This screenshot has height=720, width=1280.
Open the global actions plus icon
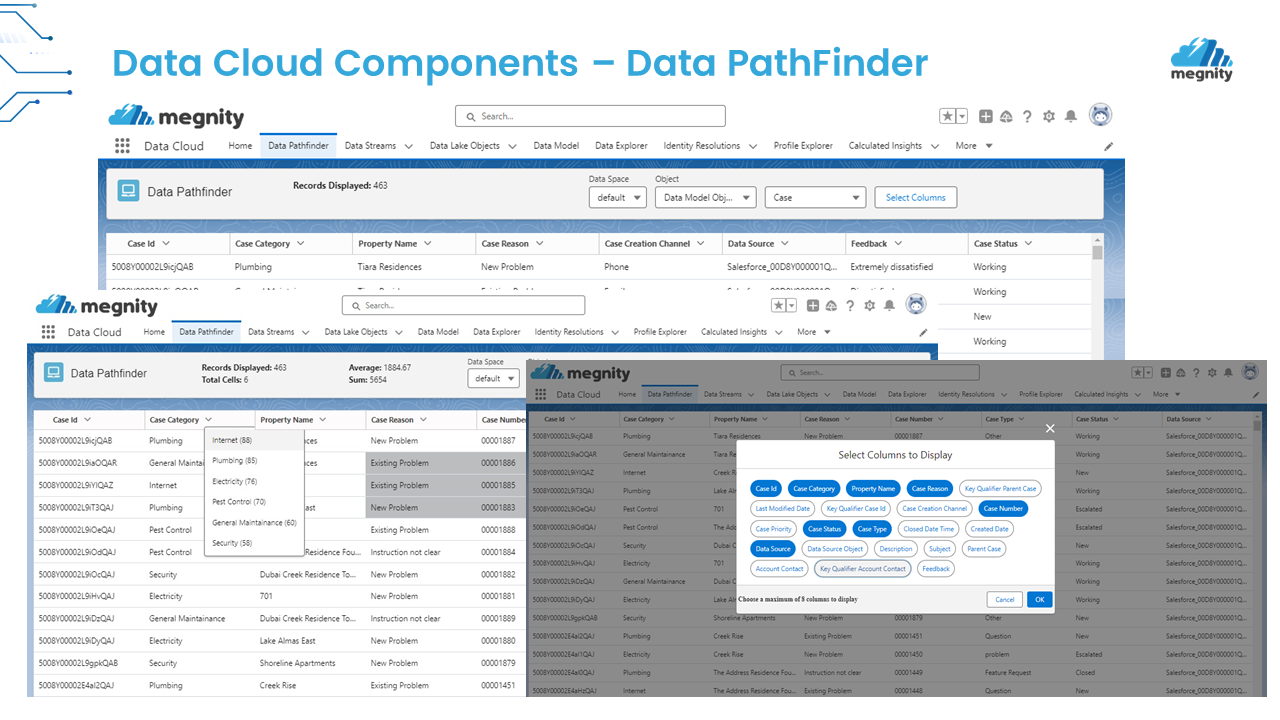(984, 116)
